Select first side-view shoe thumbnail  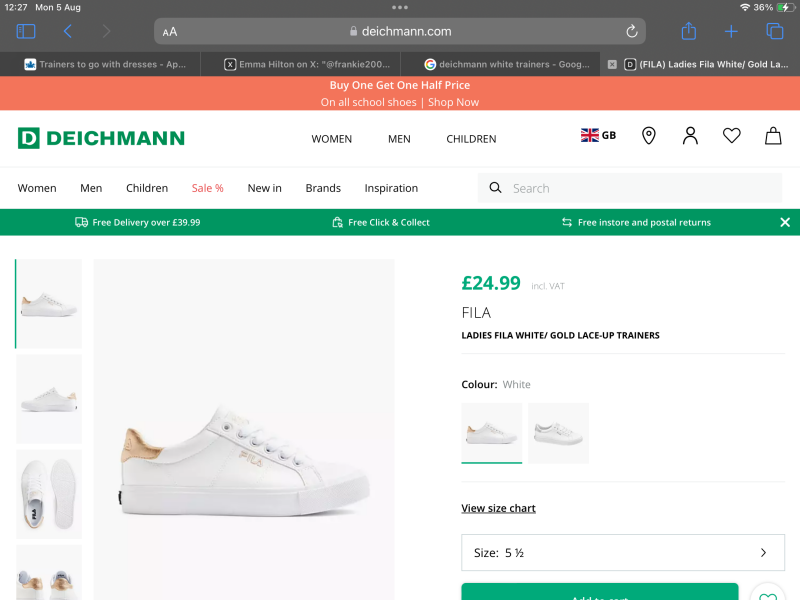(49, 304)
